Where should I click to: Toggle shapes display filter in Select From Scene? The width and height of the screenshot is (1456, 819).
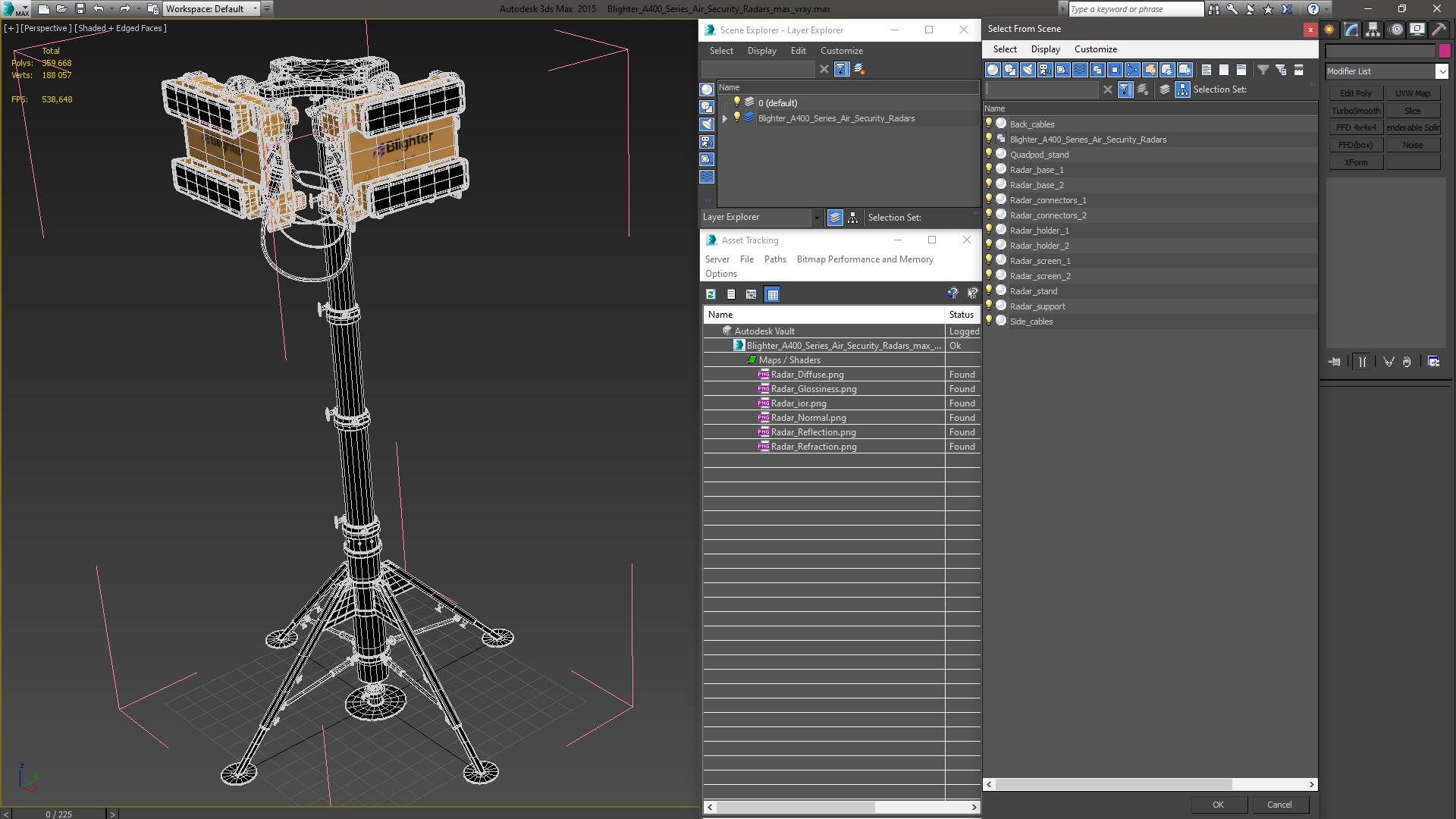(1010, 70)
